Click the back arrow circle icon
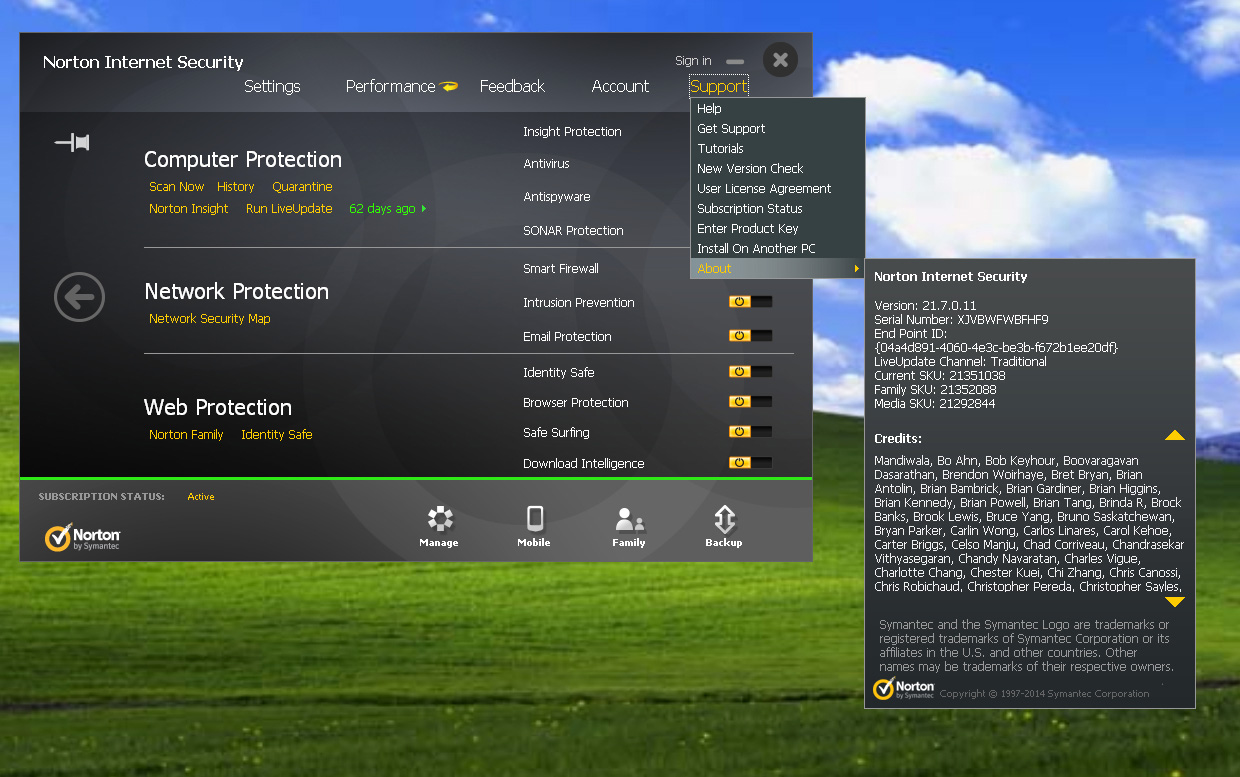 tap(79, 297)
